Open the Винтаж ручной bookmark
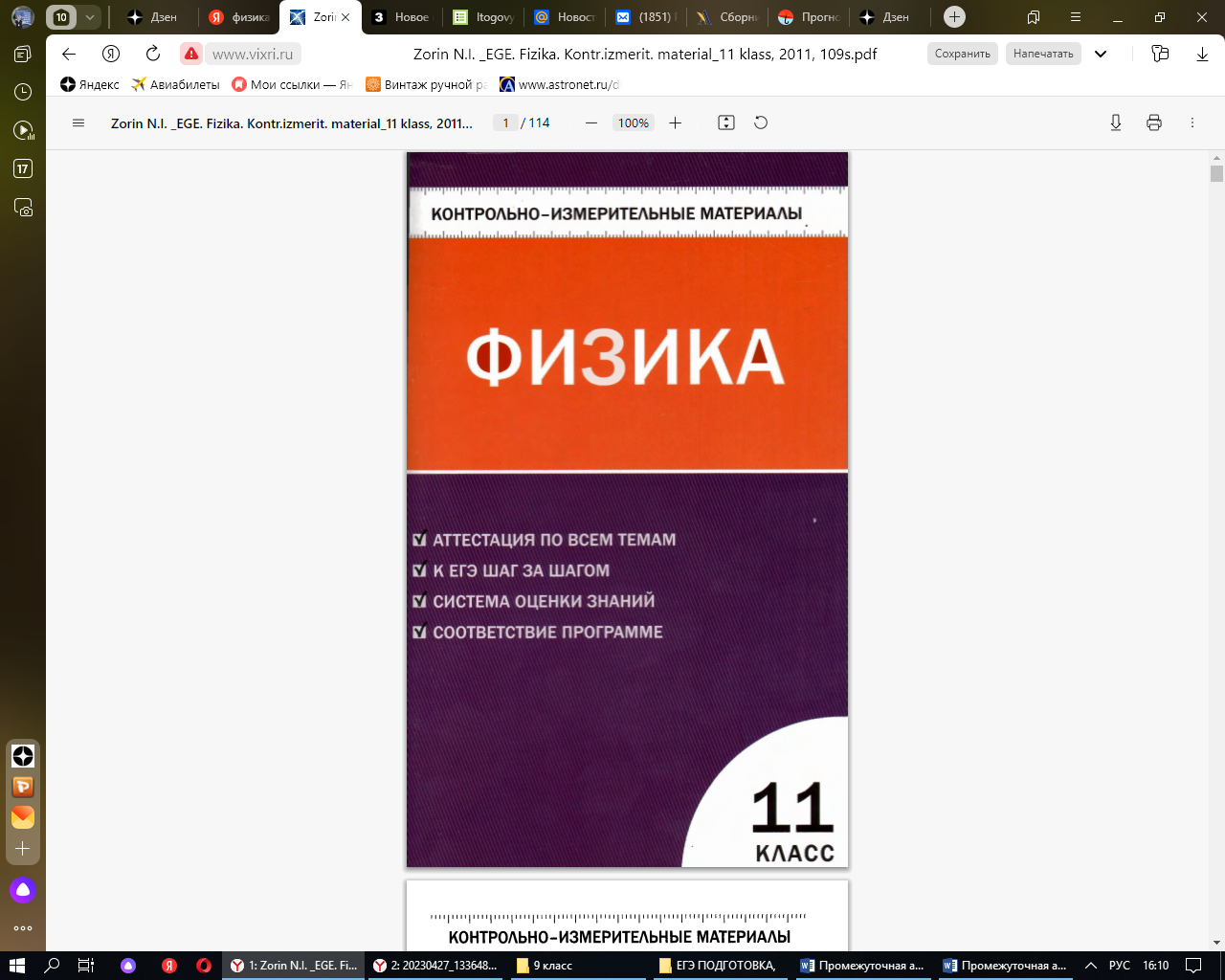The height and width of the screenshot is (980, 1225). [x=427, y=84]
